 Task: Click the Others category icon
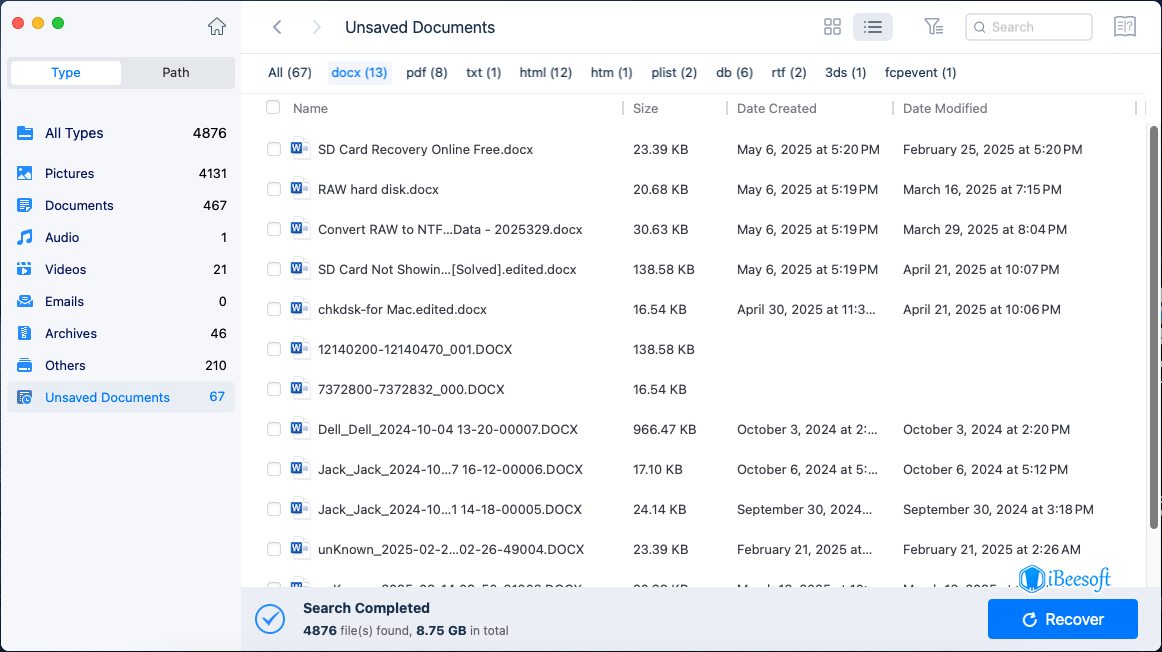click(x=24, y=365)
